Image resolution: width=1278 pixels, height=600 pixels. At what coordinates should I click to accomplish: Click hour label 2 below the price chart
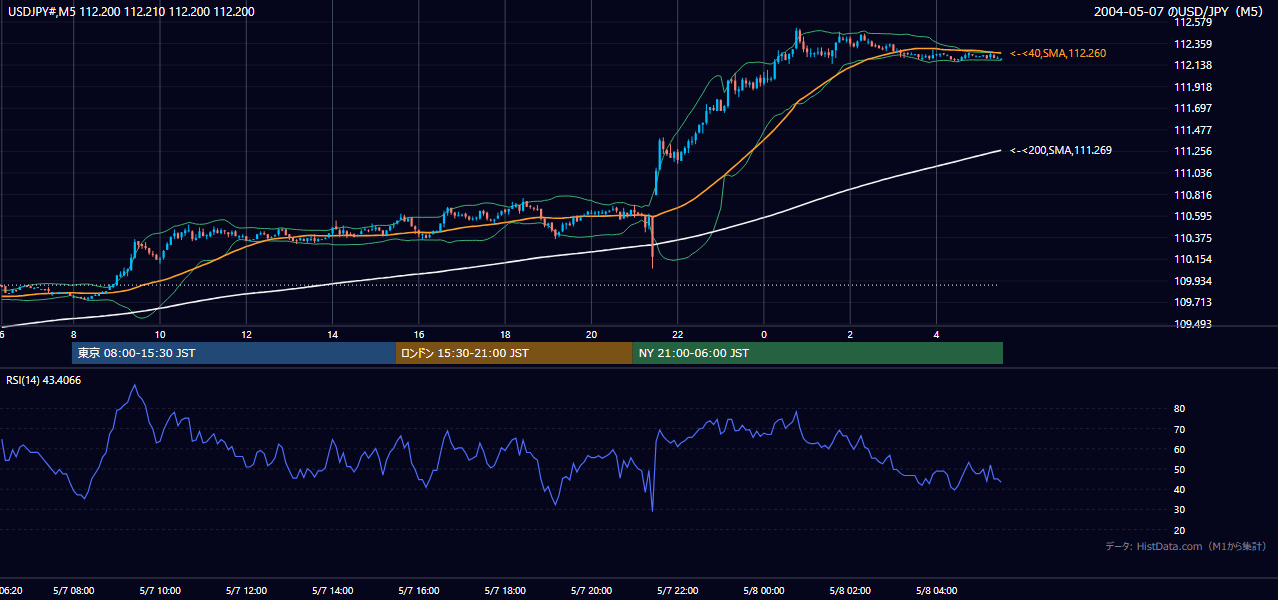point(850,334)
